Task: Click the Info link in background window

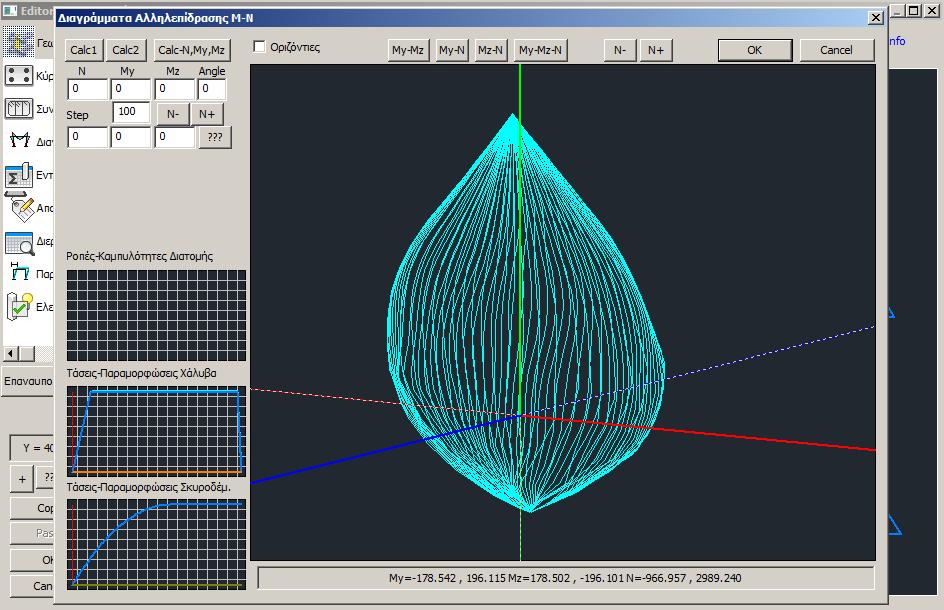Action: pos(897,41)
